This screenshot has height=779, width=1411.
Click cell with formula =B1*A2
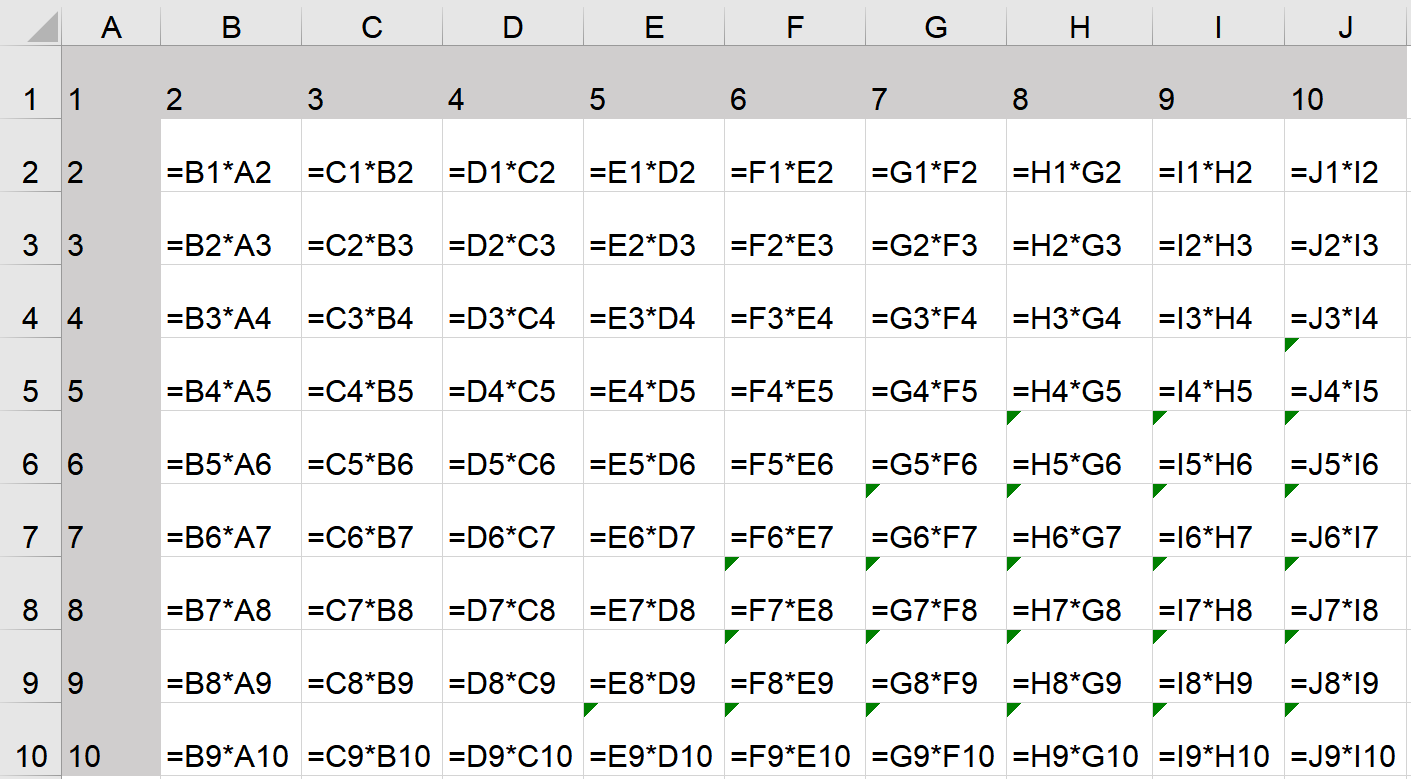tap(231, 155)
